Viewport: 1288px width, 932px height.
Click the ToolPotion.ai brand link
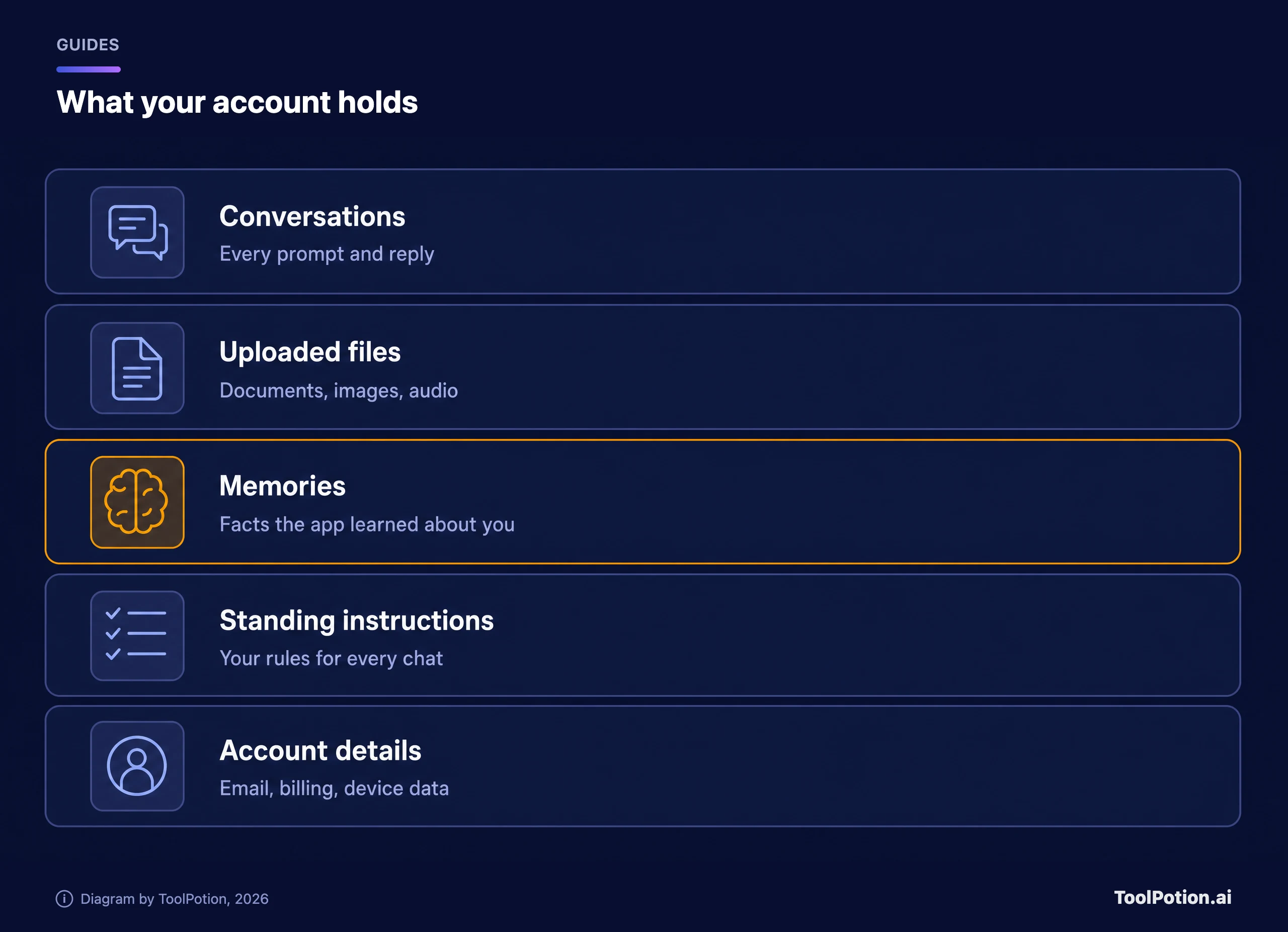tap(1173, 897)
